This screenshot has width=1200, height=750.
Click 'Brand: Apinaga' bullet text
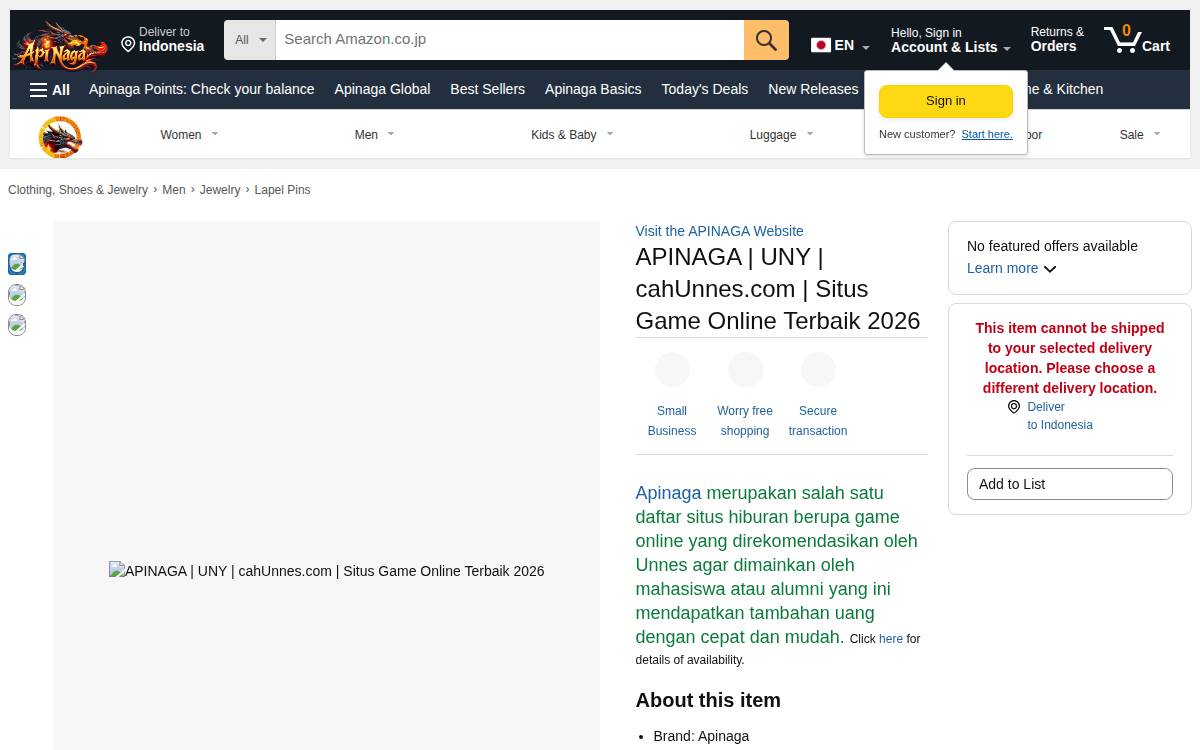701,736
